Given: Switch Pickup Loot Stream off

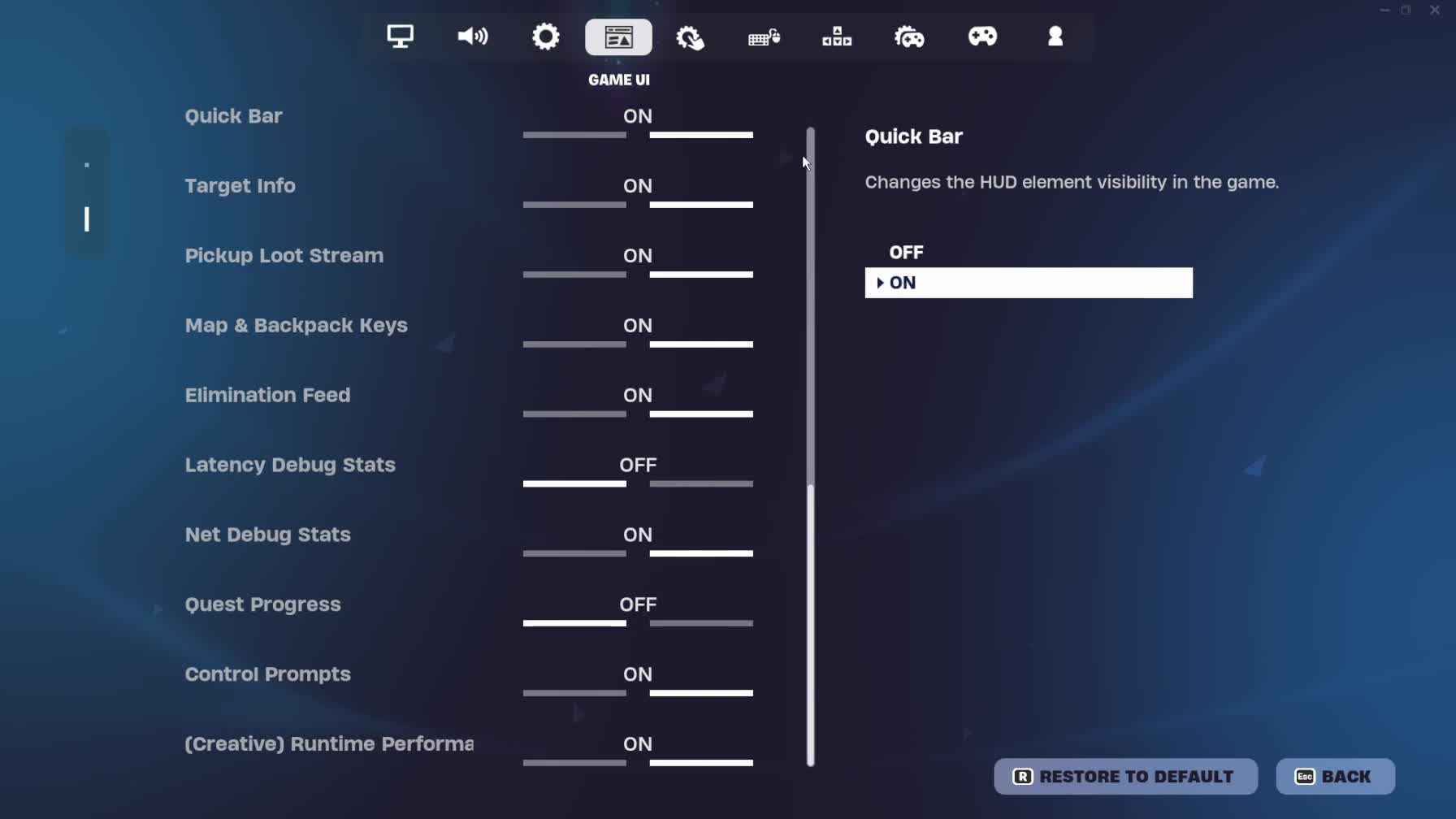Looking at the screenshot, I should click(574, 275).
